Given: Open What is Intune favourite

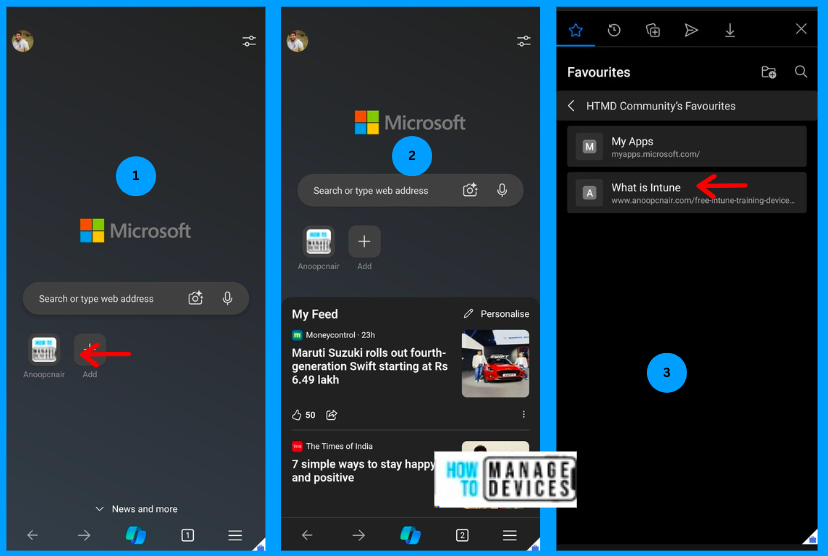Looking at the screenshot, I should (686, 193).
